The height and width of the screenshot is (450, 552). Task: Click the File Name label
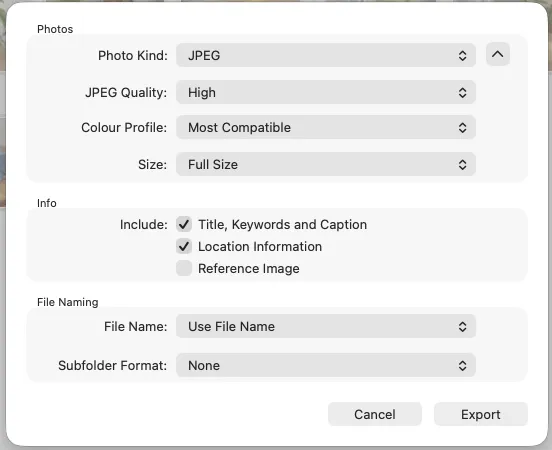tap(136, 326)
